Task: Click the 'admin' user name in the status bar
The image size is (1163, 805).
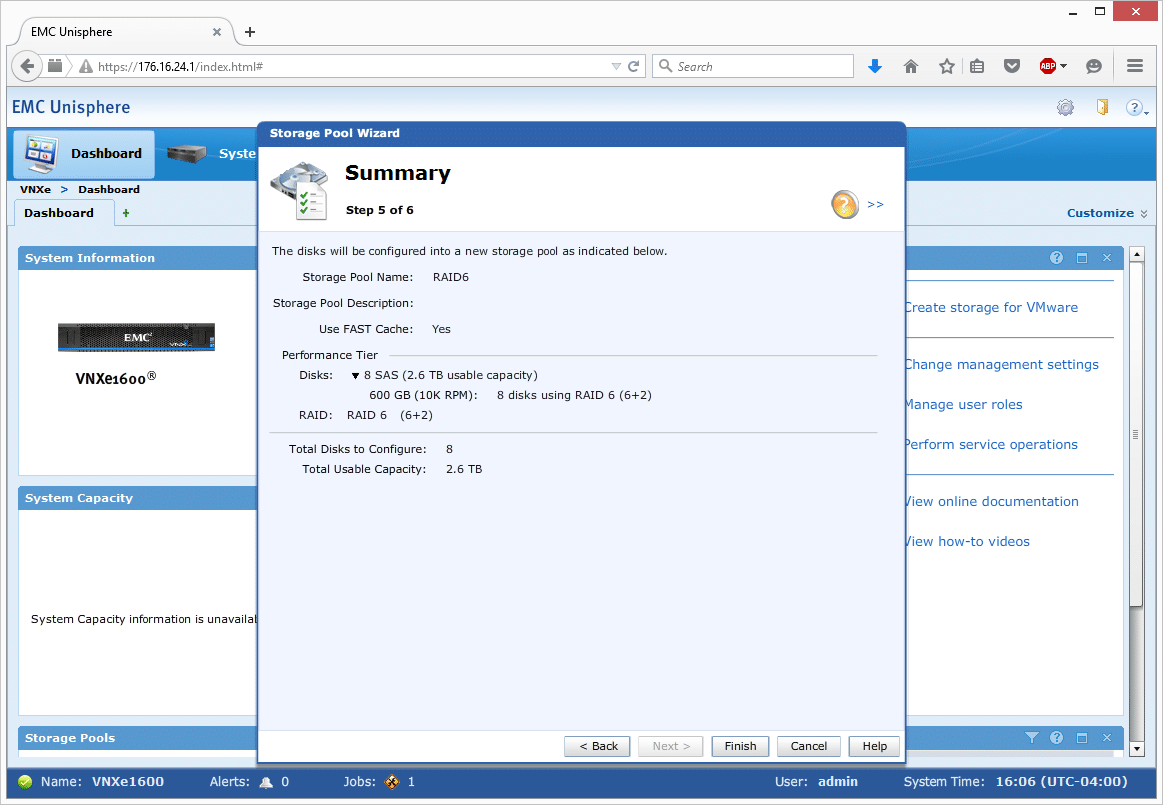Action: (x=838, y=782)
